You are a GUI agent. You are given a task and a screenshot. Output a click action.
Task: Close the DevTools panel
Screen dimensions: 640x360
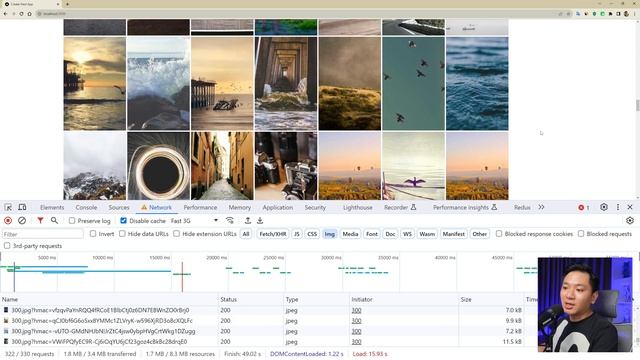(x=630, y=207)
